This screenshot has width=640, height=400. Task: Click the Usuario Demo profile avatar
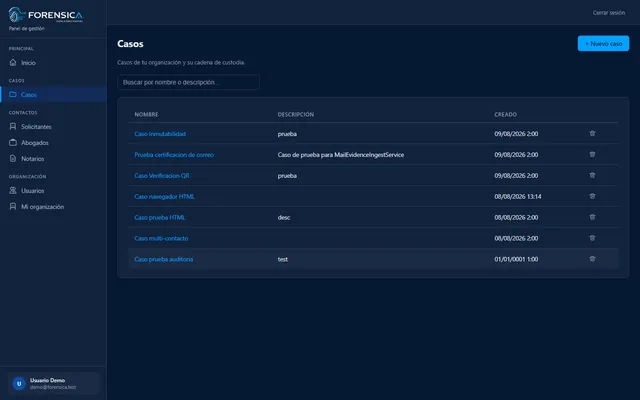tap(19, 384)
